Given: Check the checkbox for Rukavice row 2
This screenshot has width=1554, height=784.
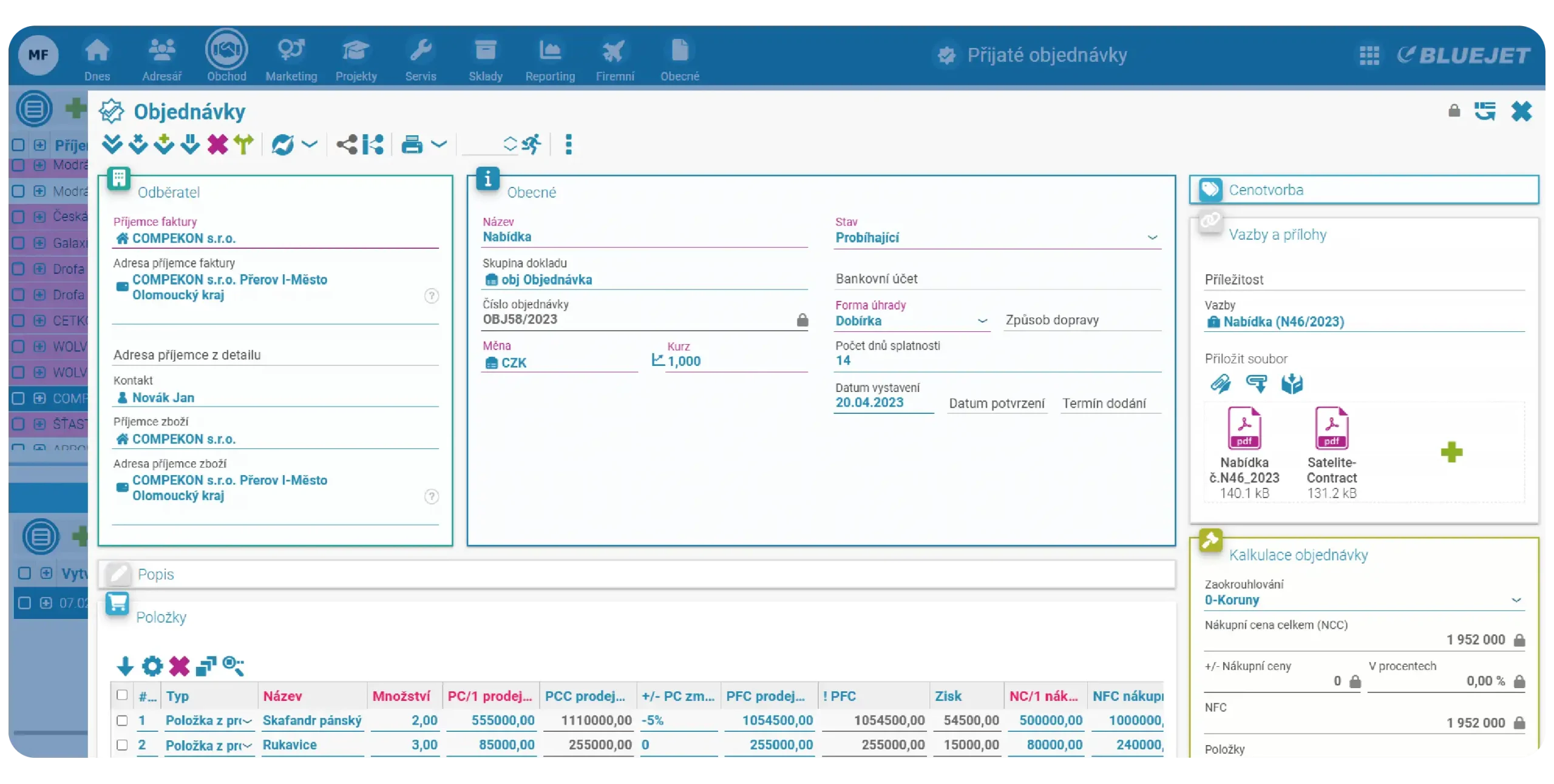Looking at the screenshot, I should coord(122,745).
